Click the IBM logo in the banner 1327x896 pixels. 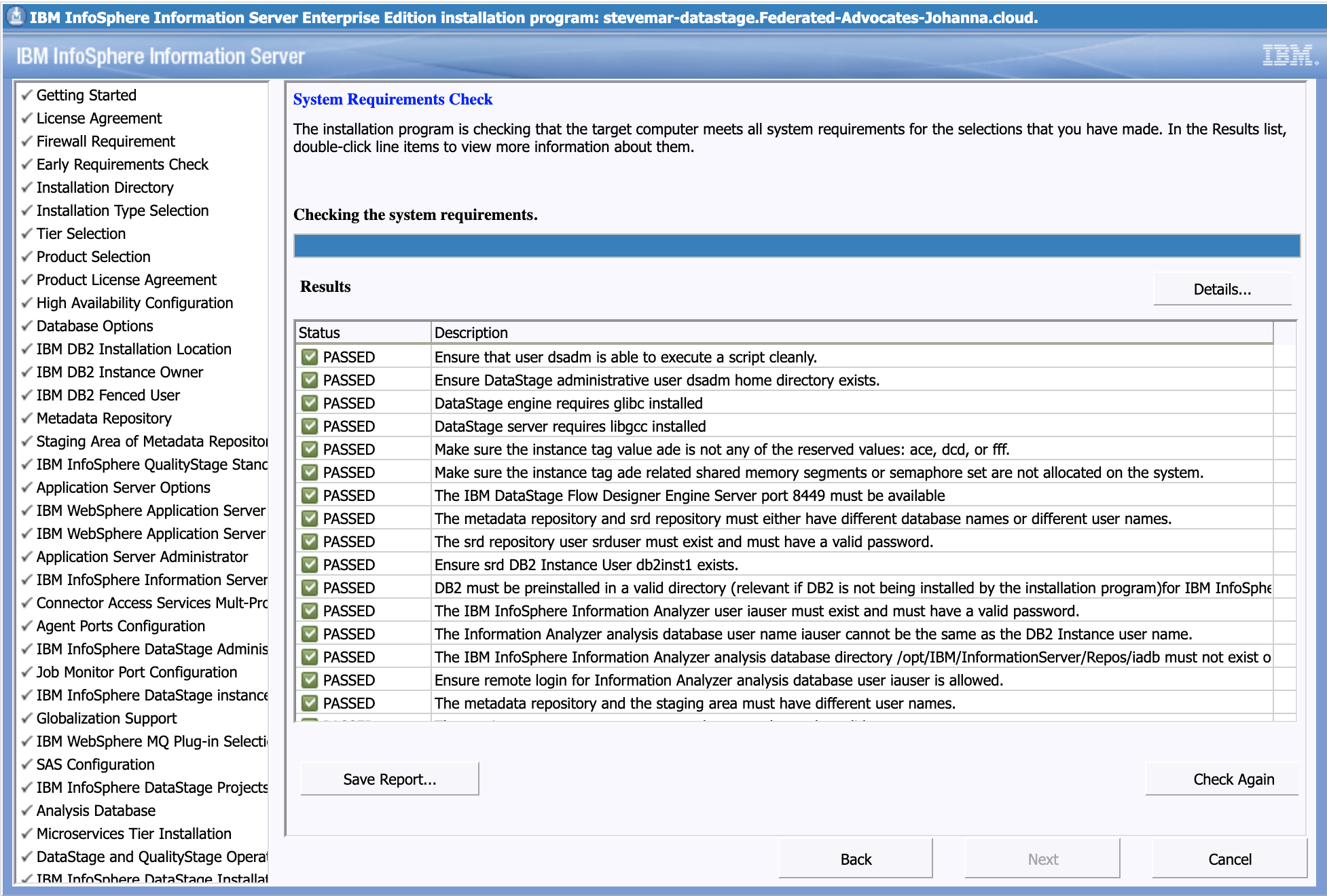point(1290,56)
